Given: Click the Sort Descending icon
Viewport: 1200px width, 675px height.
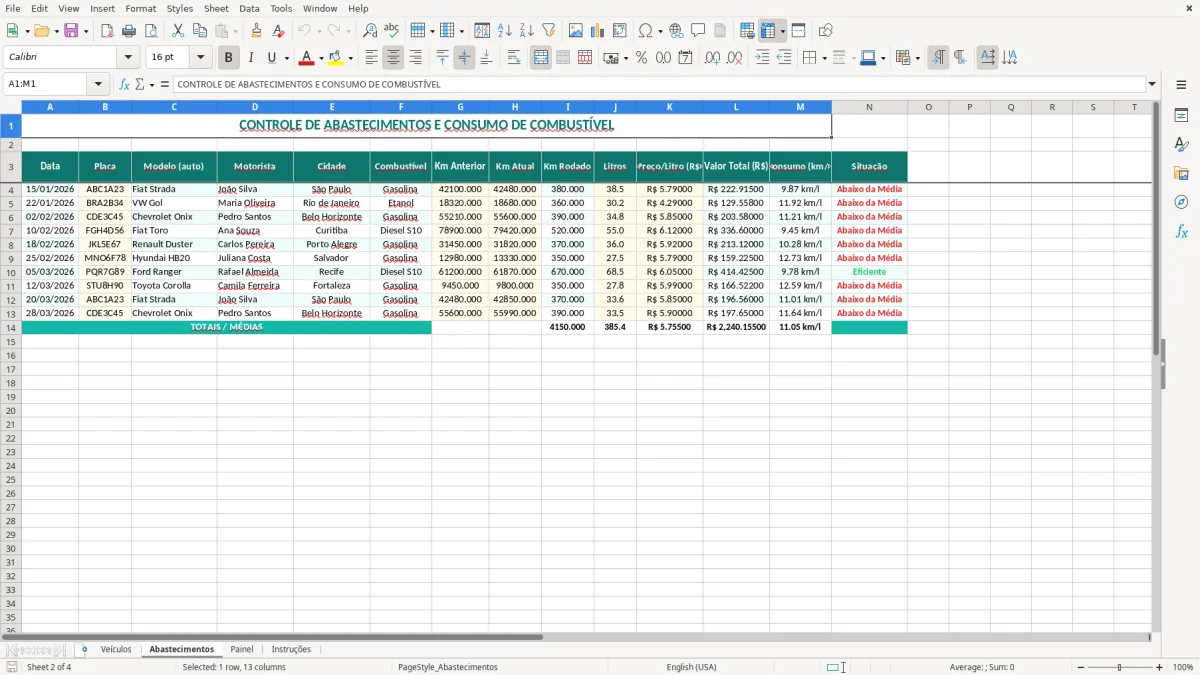Looking at the screenshot, I should point(526,31).
